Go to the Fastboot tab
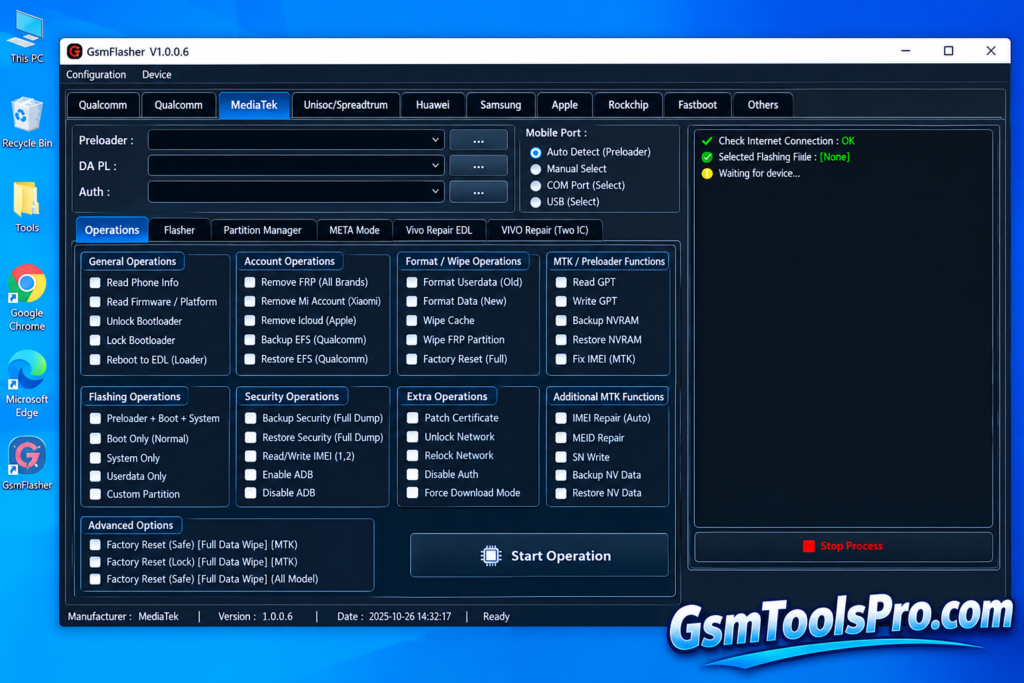This screenshot has width=1024, height=683. (x=697, y=105)
